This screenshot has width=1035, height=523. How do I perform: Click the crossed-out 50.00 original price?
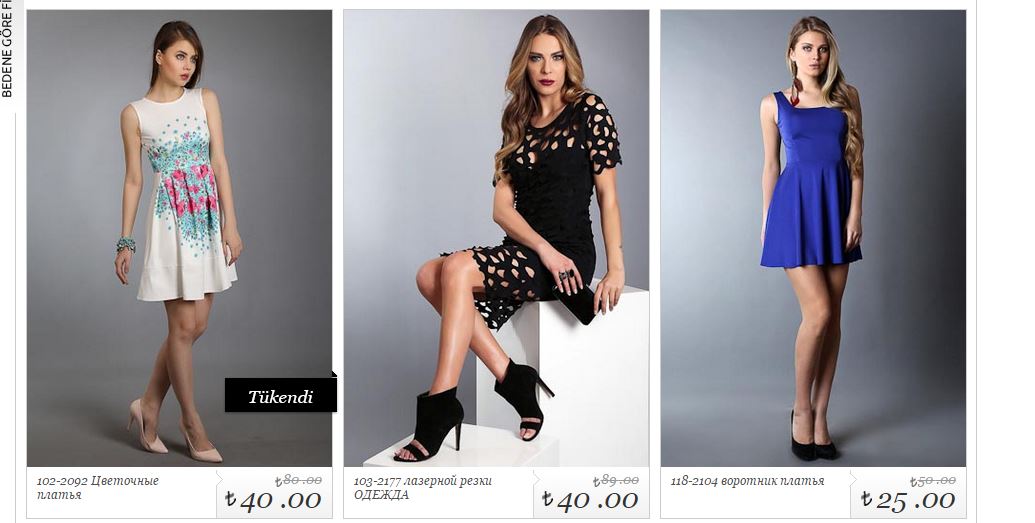(x=932, y=481)
